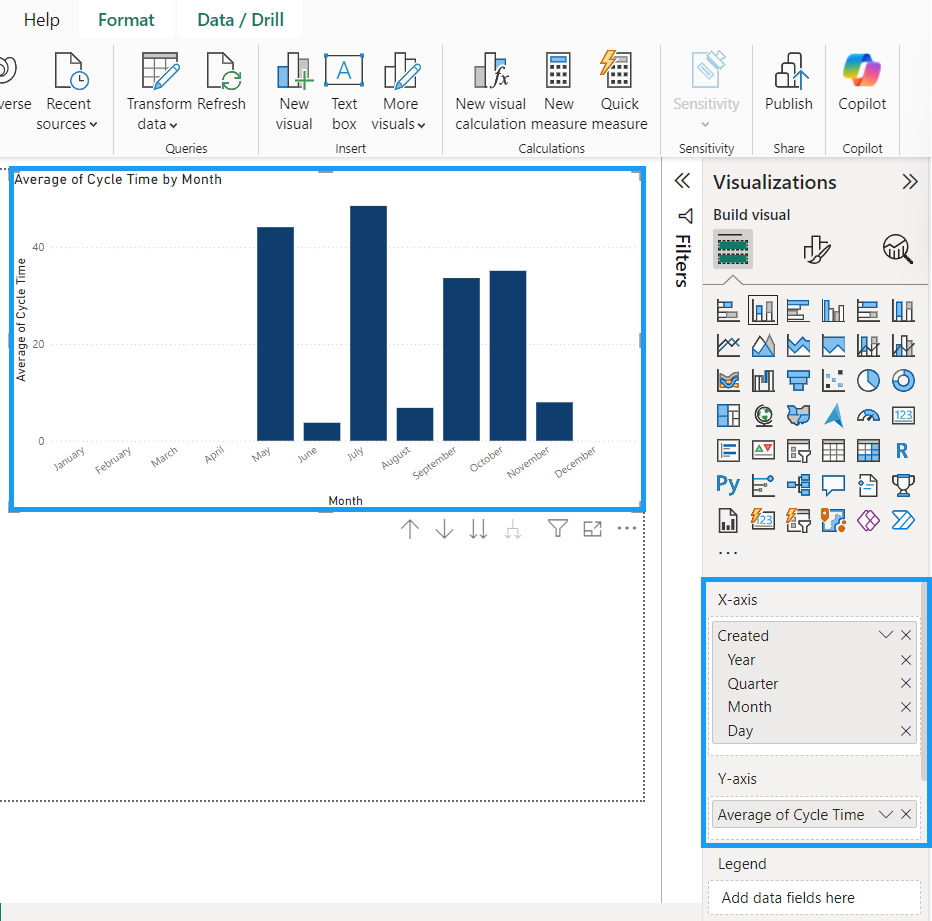Click the funnel chart visualization
The width and height of the screenshot is (932, 921).
[798, 380]
